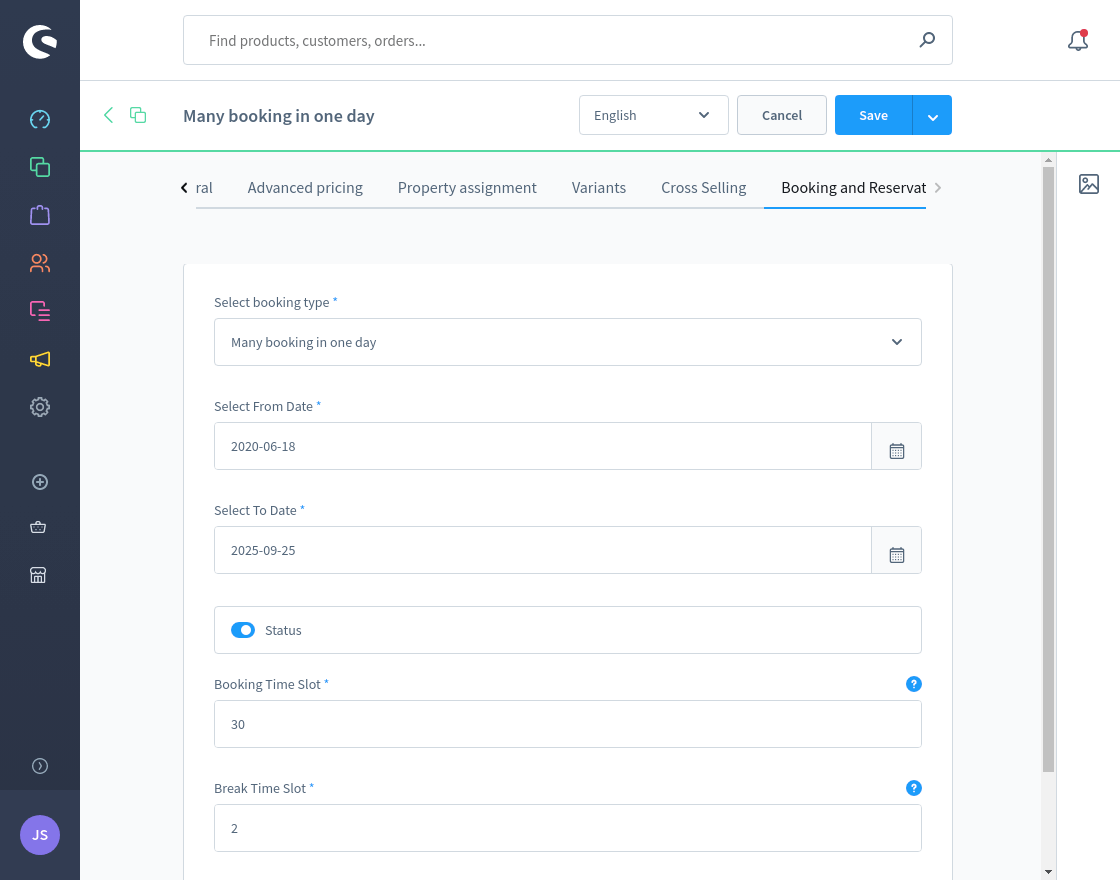
Task: Click the Status label text
Action: (x=283, y=630)
